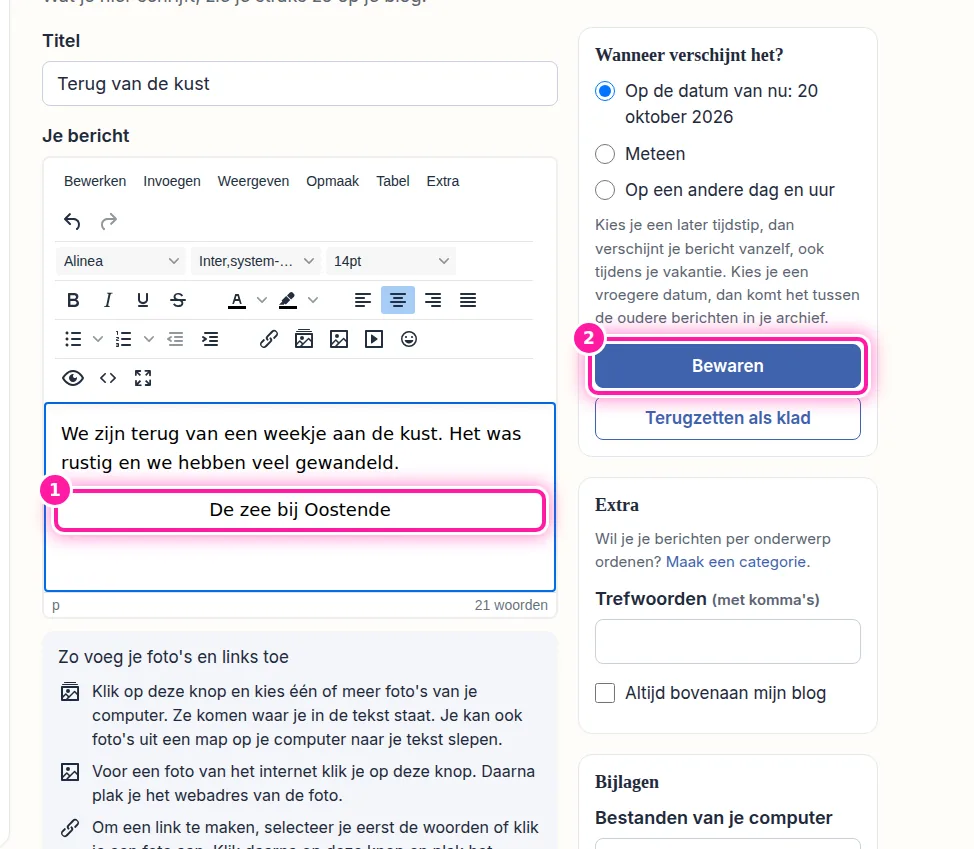Insert a media video
Screen dimensions: 974x849
coord(373,339)
